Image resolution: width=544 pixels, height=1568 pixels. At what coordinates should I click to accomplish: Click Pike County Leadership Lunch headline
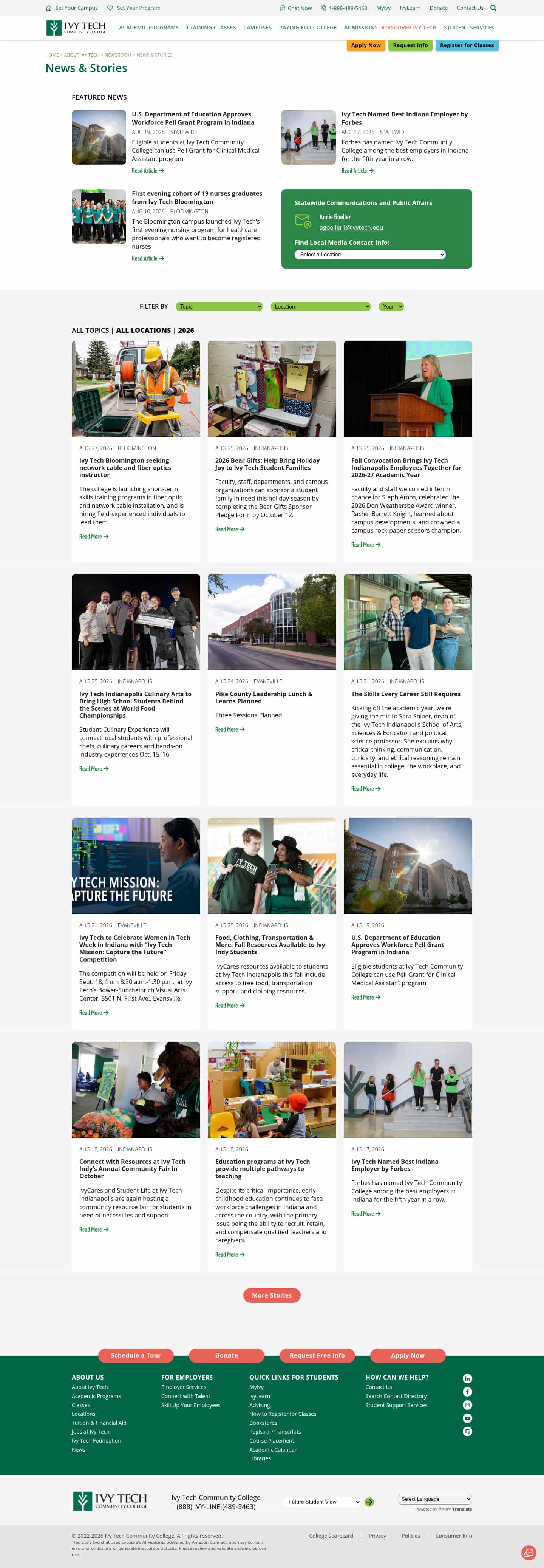click(263, 698)
